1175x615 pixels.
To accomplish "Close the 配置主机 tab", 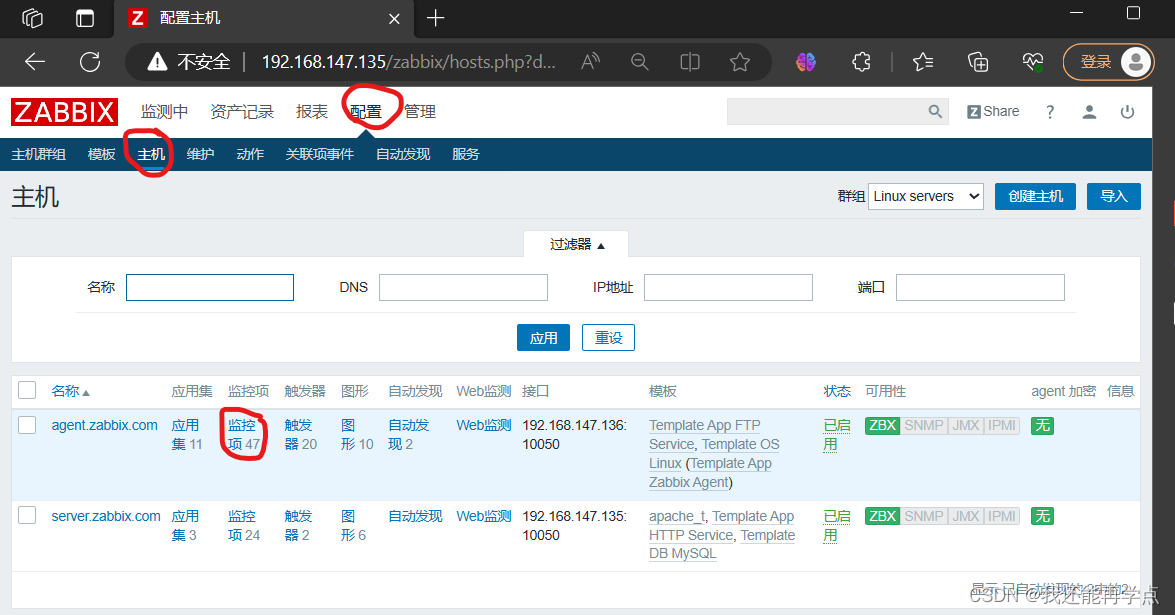I will pyautogui.click(x=394, y=19).
